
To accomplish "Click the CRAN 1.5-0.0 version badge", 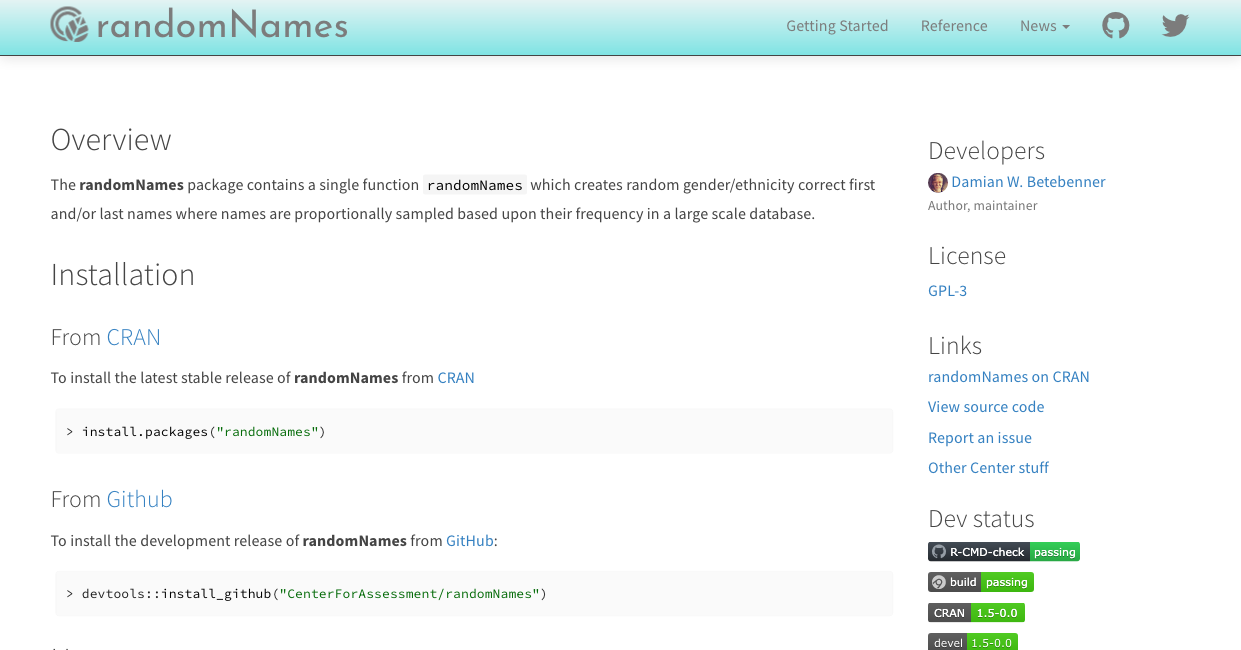I will (x=976, y=613).
